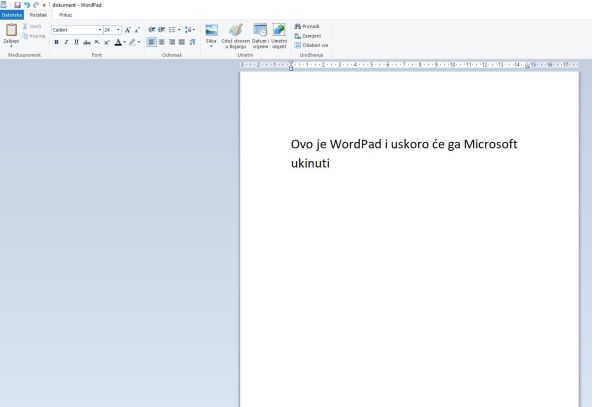This screenshot has height=407, width=592.
Task: Open the bullet list style dropdown arrow
Action: [x=179, y=29]
